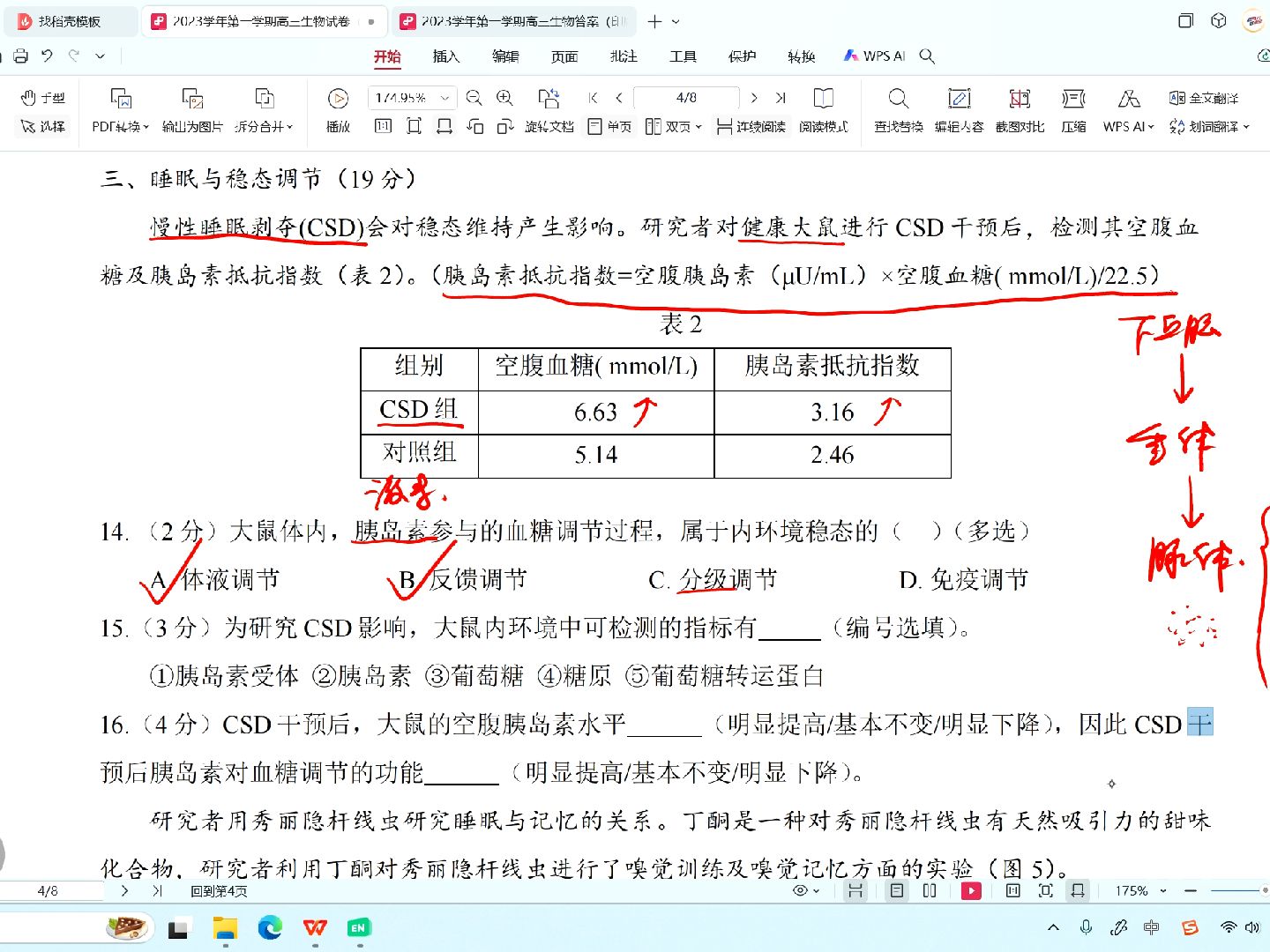Open the 插入 ribbon tab
This screenshot has height=952, width=1270.
[446, 56]
